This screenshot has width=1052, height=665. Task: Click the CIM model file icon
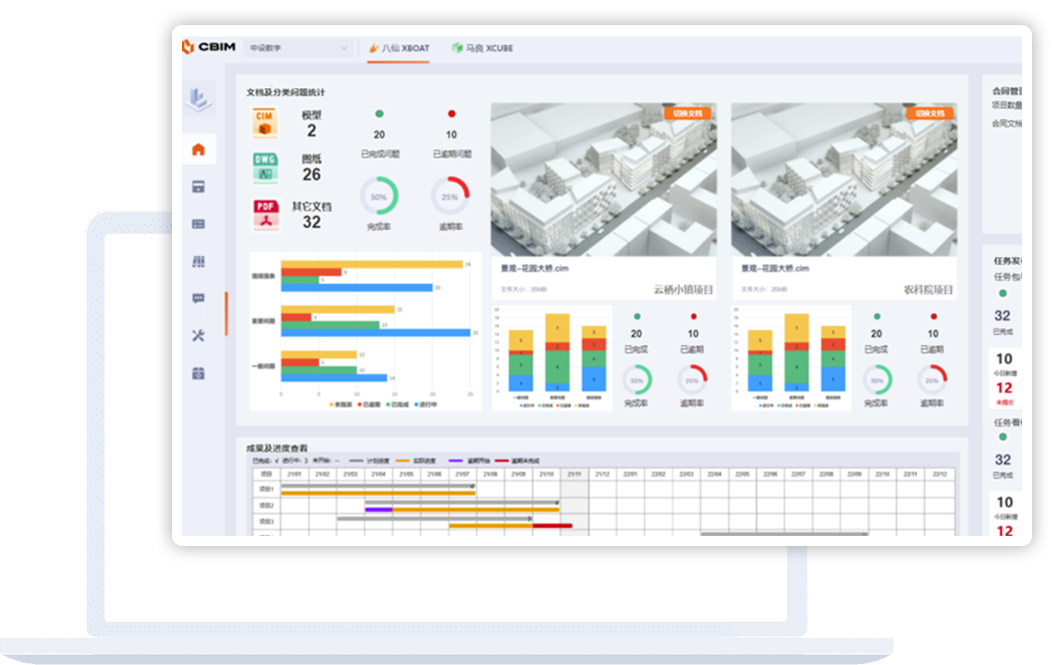[264, 123]
